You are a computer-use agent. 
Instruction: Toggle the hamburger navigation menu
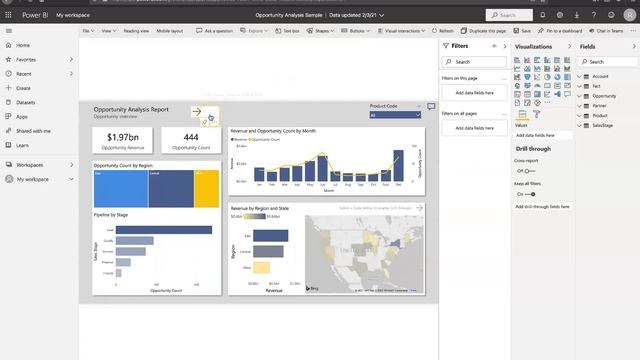tap(9, 31)
